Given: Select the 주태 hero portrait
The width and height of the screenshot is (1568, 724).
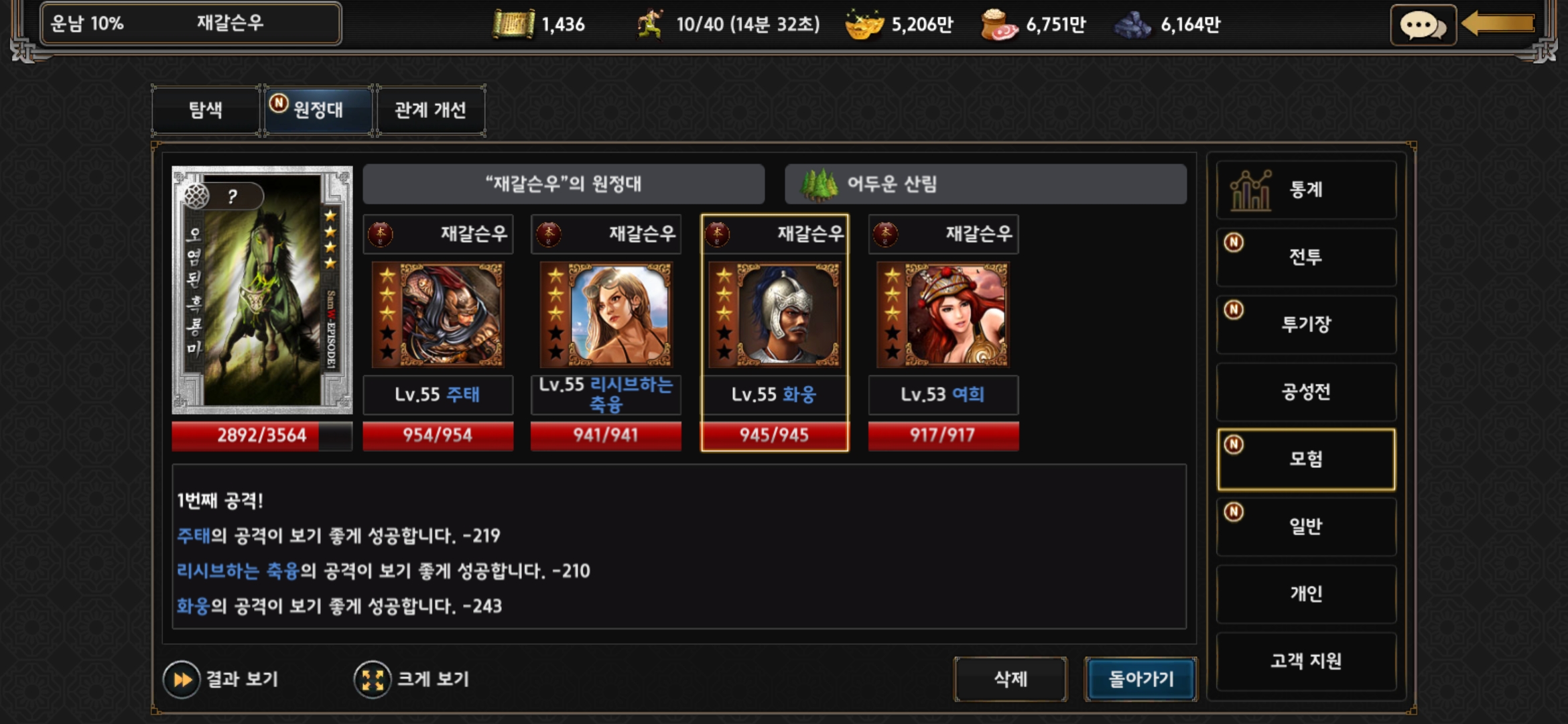Looking at the screenshot, I should 438,315.
